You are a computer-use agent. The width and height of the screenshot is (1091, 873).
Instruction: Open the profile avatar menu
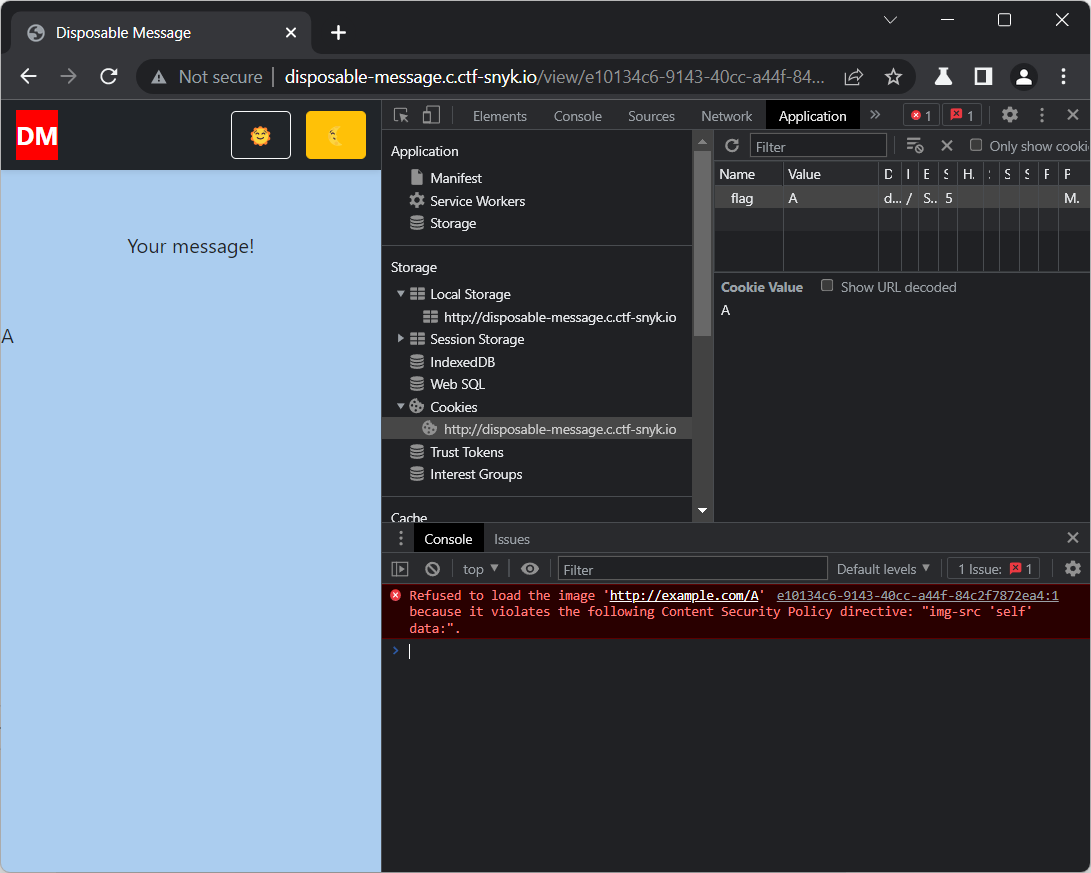point(1024,77)
